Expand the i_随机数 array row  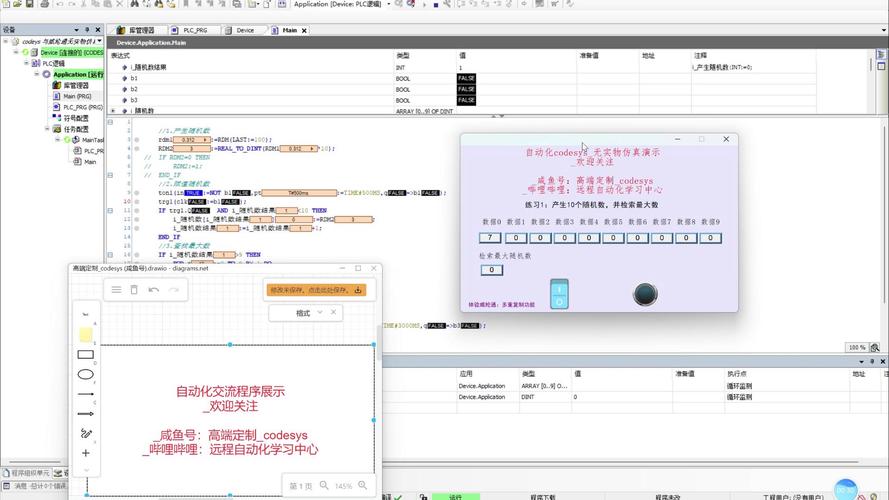point(113,111)
